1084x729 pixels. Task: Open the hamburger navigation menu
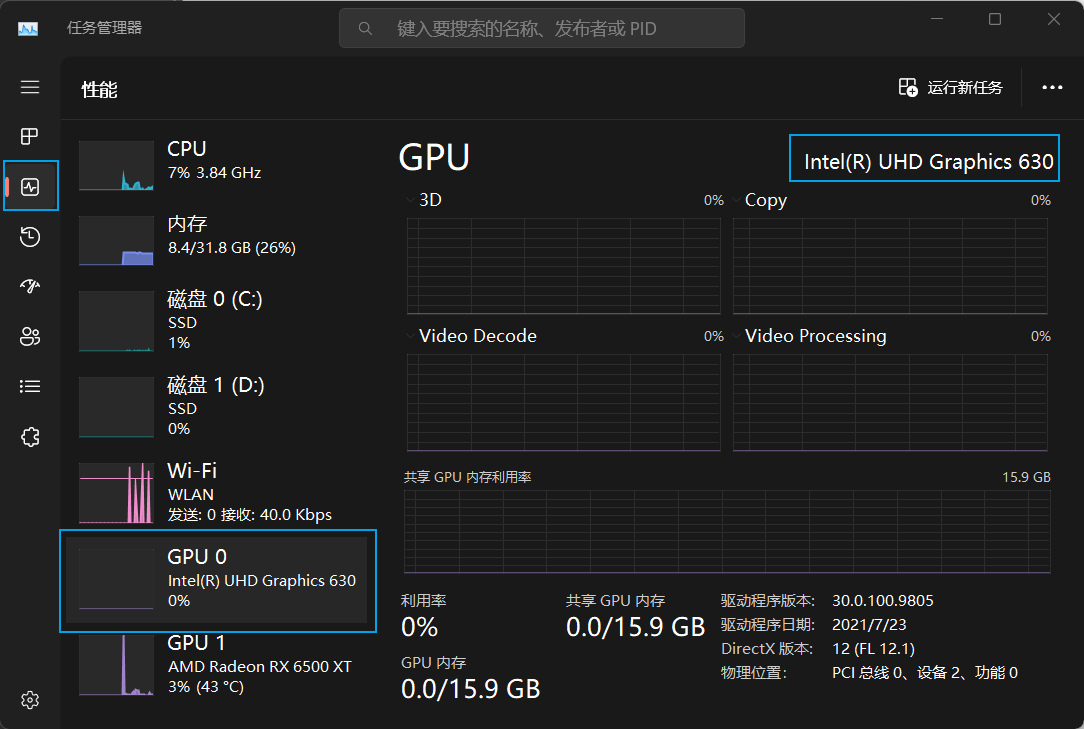click(30, 87)
